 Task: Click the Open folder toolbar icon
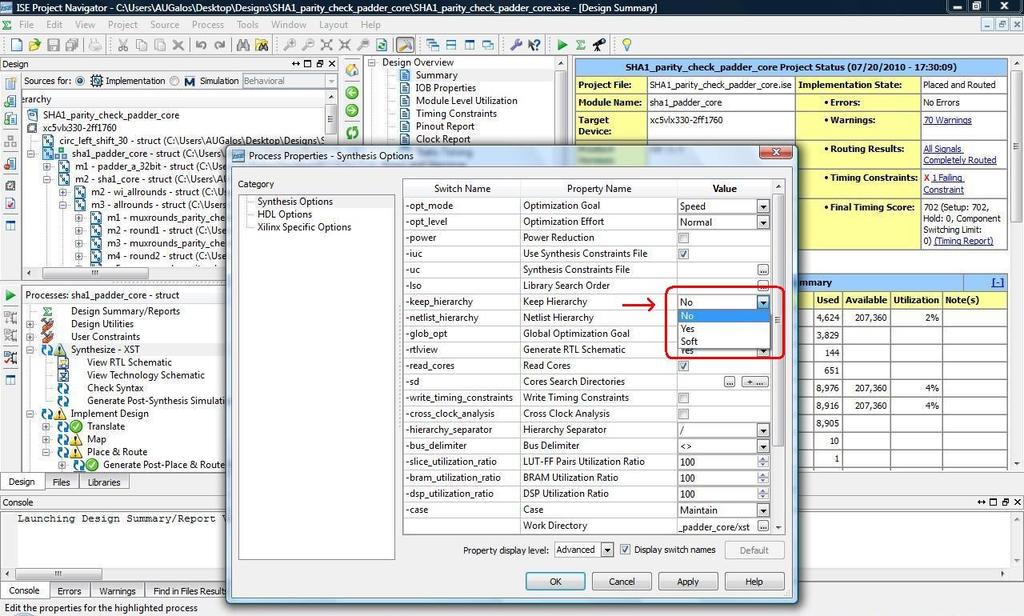[35, 45]
